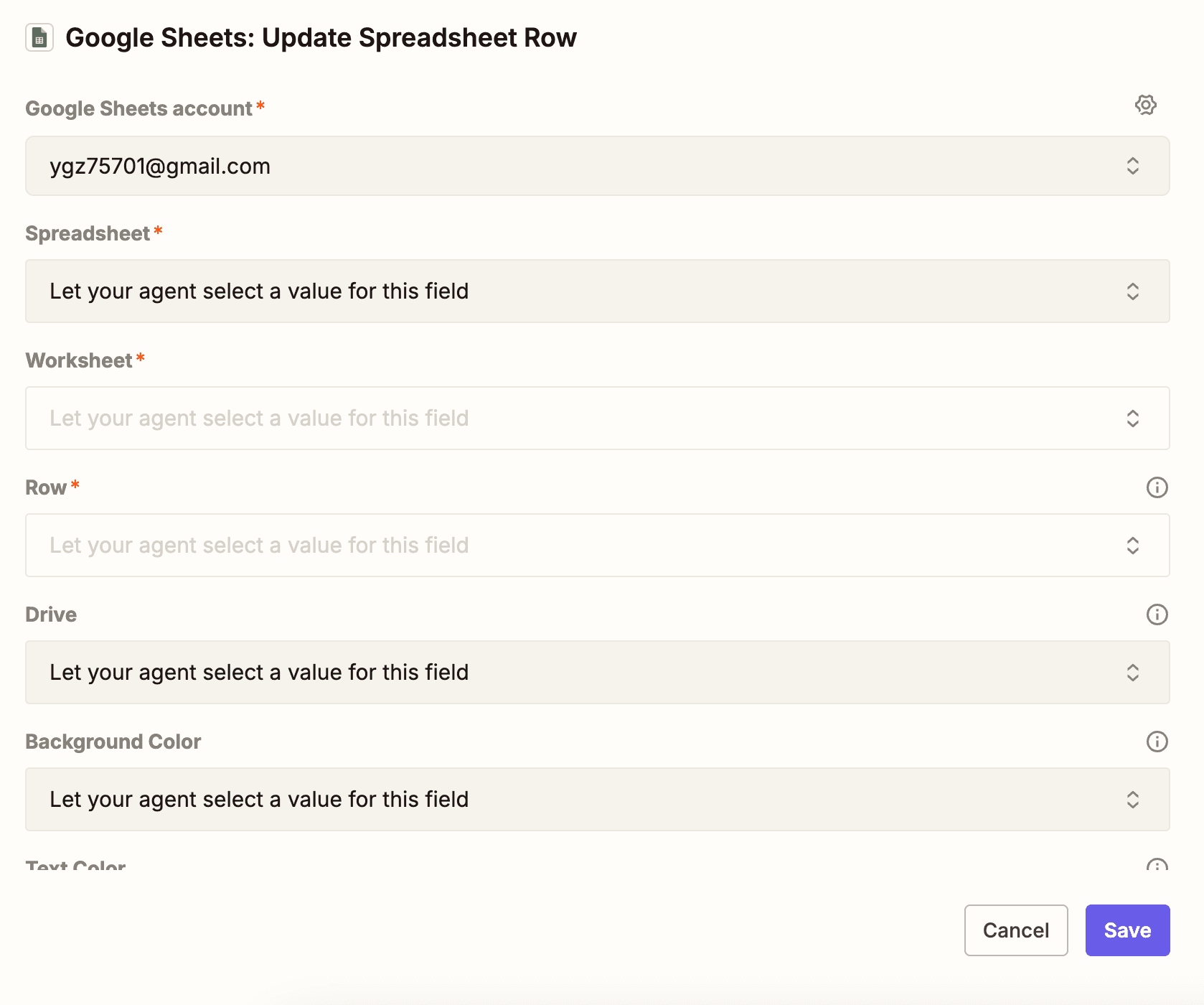Click the Row field info icon

click(x=1157, y=487)
